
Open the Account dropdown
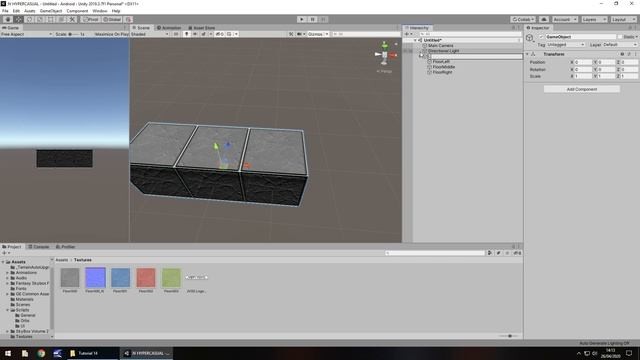564,19
